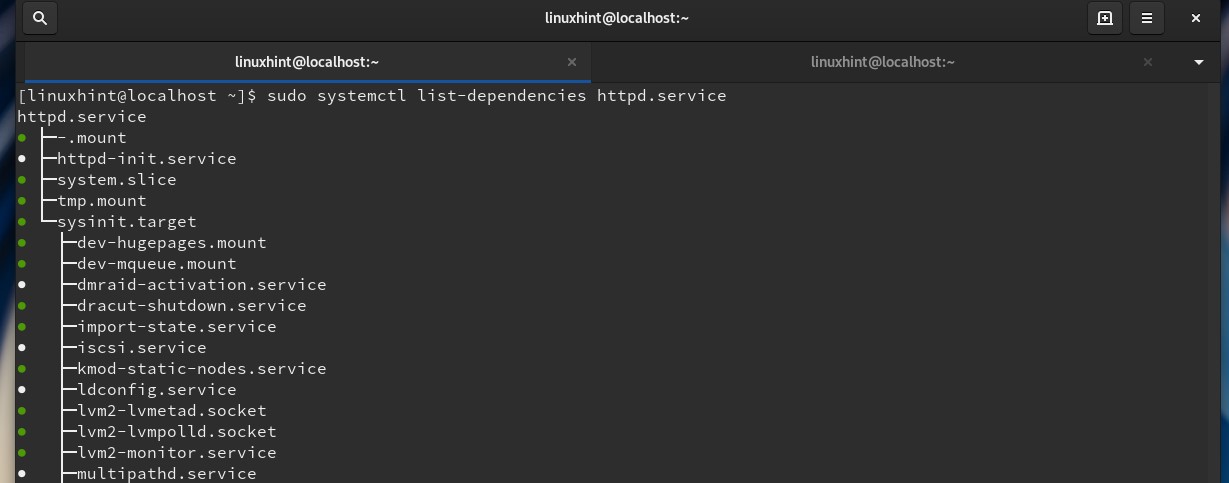Screen dimensions: 1229x483
Task: Switch to the second linuxhint@localhost tab
Action: pyautogui.click(x=882, y=62)
